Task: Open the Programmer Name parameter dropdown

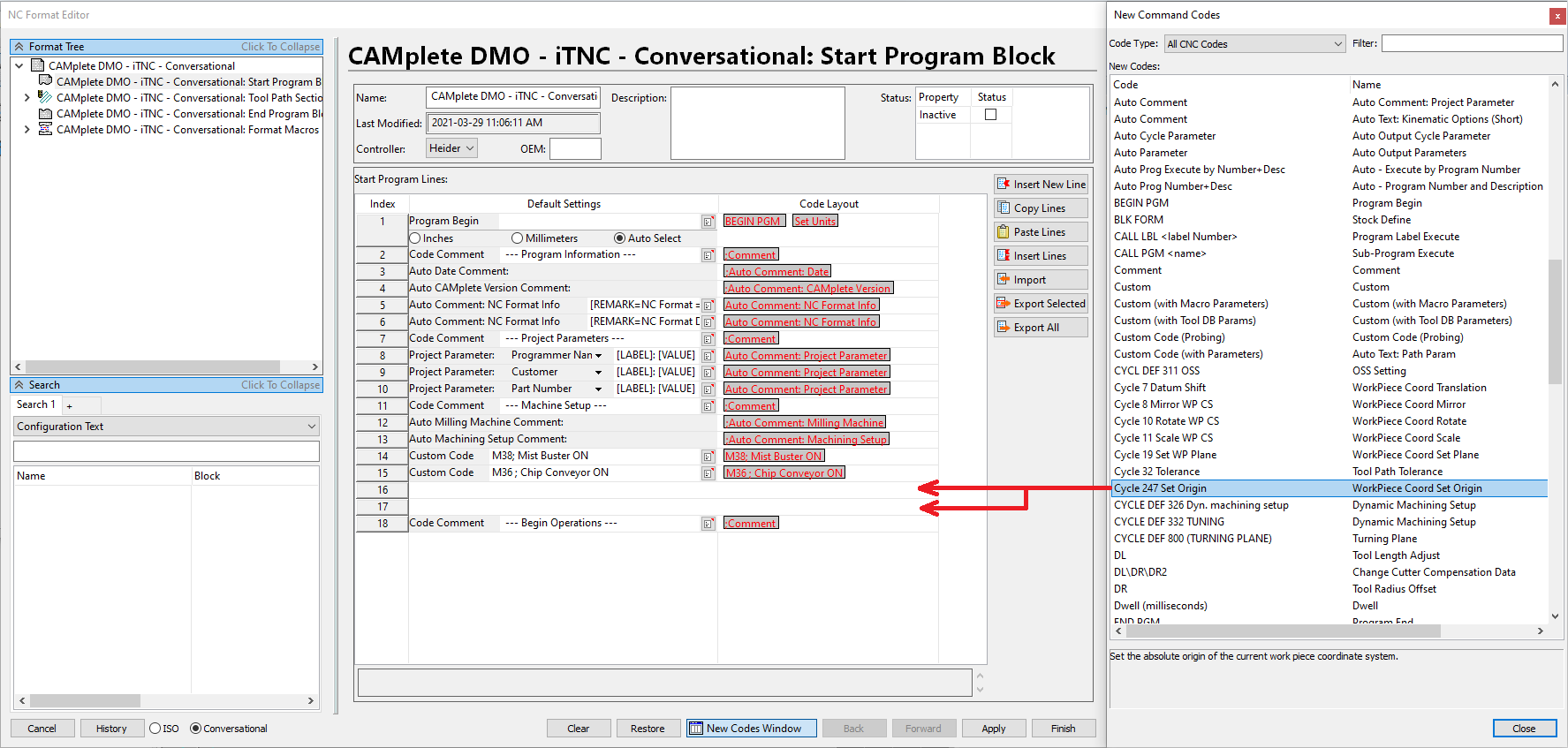Action: click(598, 356)
